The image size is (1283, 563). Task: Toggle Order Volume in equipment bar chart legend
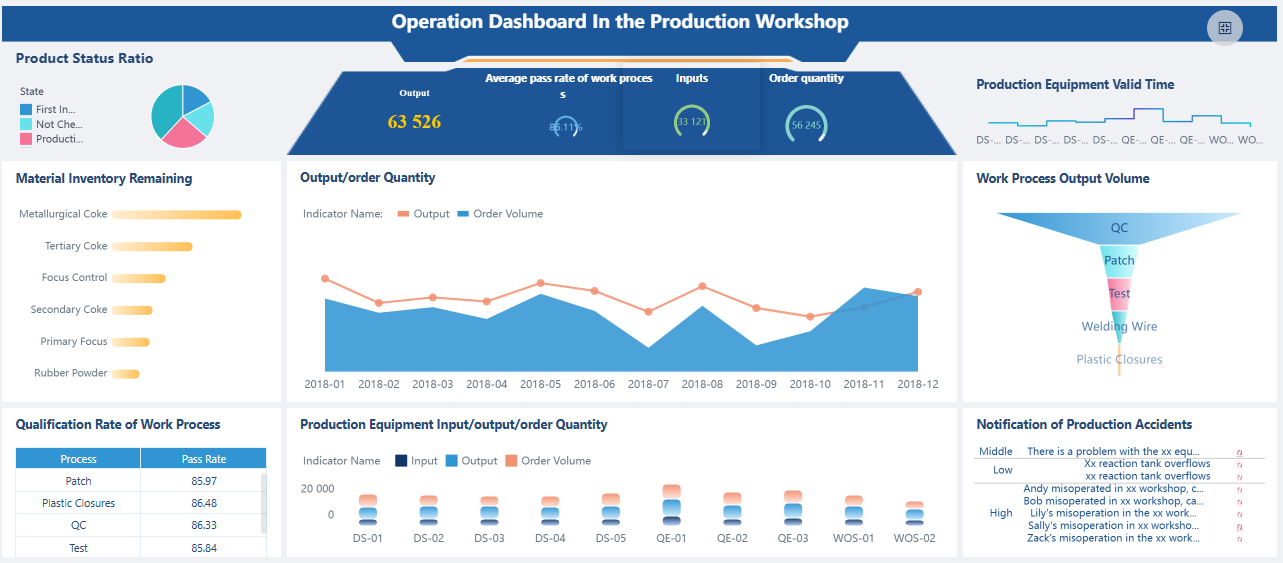547,461
